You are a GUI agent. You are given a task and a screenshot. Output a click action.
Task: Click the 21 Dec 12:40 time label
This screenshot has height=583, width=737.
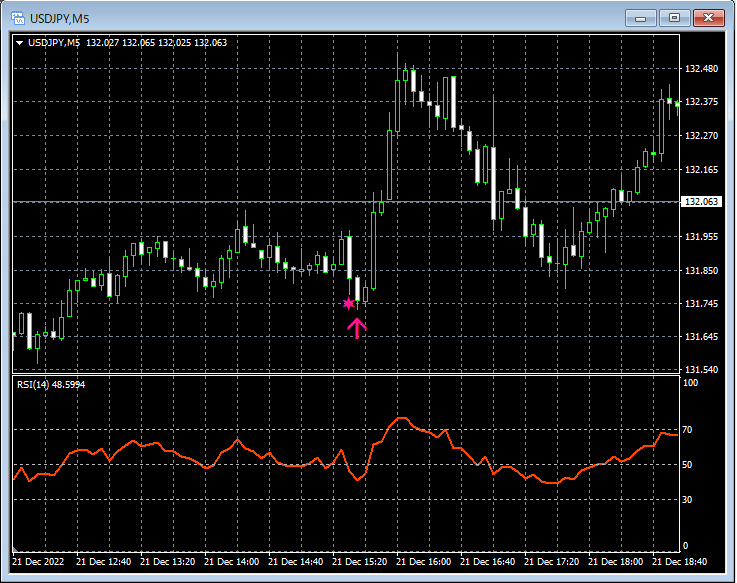click(103, 561)
